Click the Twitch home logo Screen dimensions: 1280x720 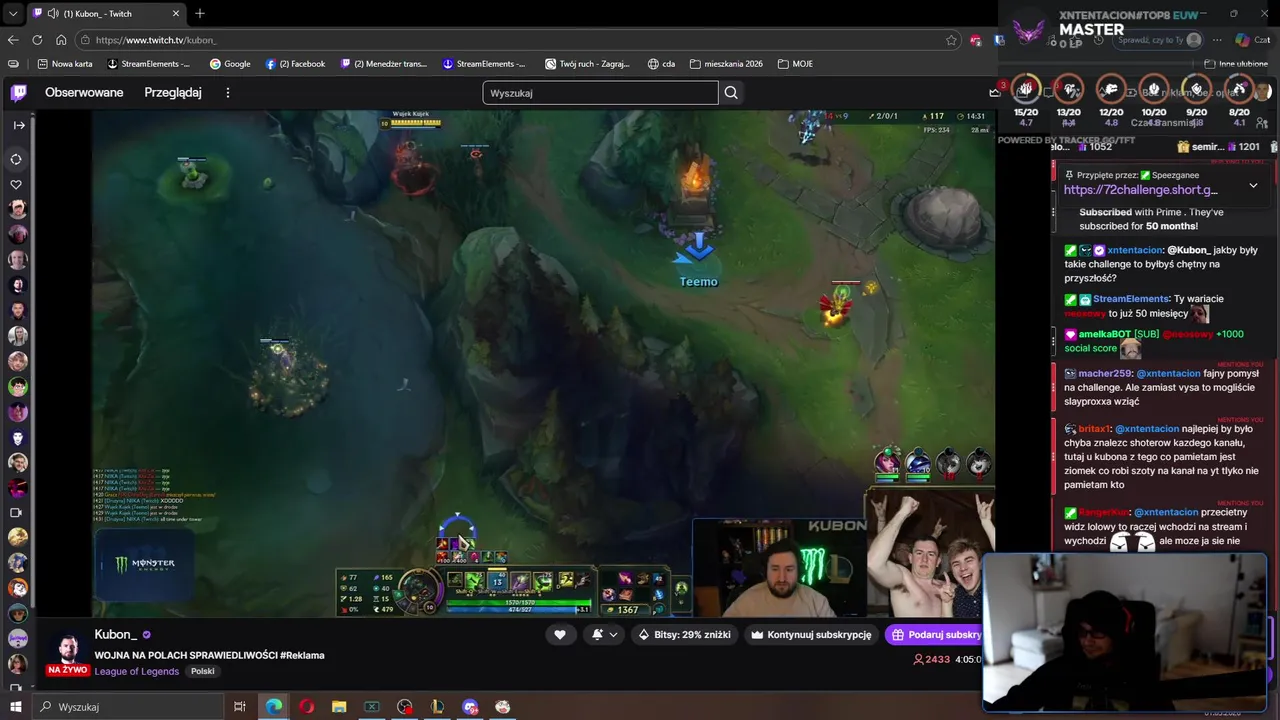(18, 93)
